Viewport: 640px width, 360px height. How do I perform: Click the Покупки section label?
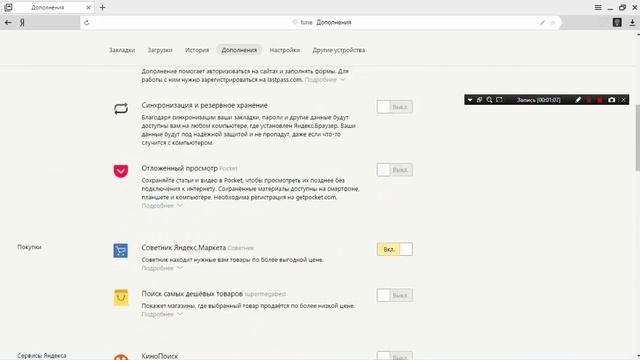coord(29,247)
